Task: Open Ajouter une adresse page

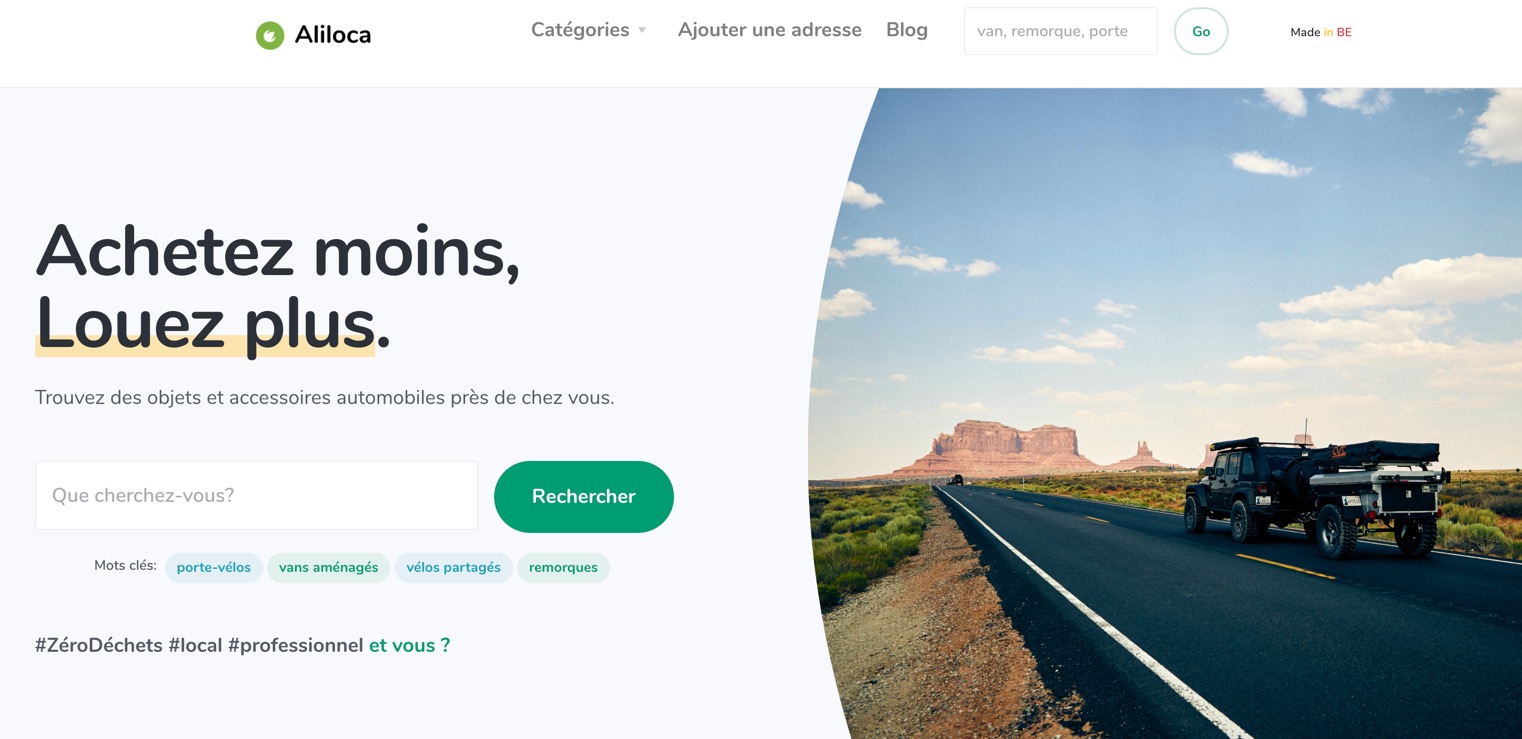Action: click(x=769, y=30)
